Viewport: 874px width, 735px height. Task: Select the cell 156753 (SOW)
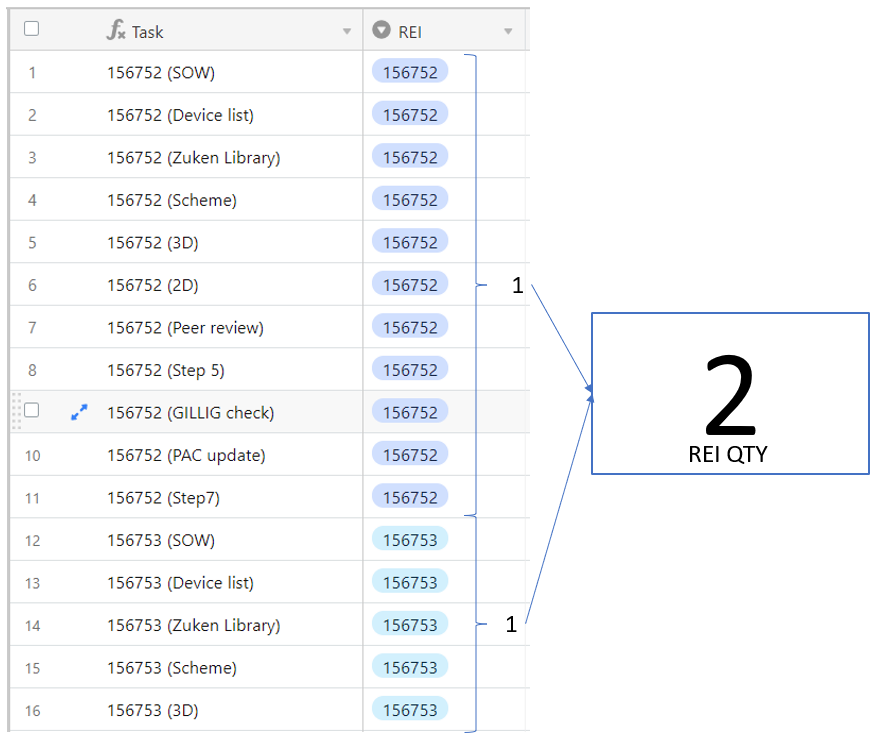161,541
